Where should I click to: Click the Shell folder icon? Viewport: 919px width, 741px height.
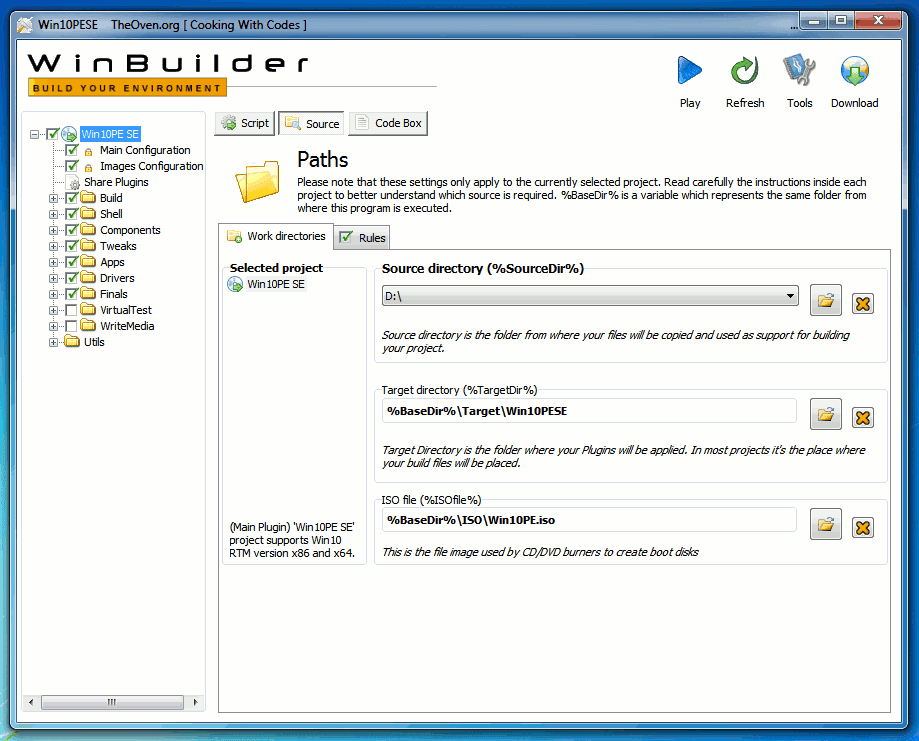[88, 213]
